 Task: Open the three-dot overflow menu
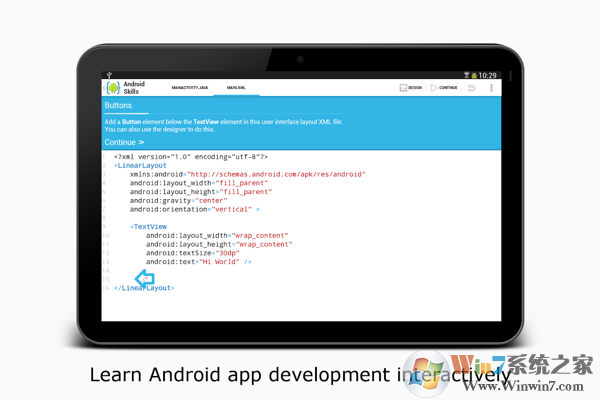click(491, 88)
